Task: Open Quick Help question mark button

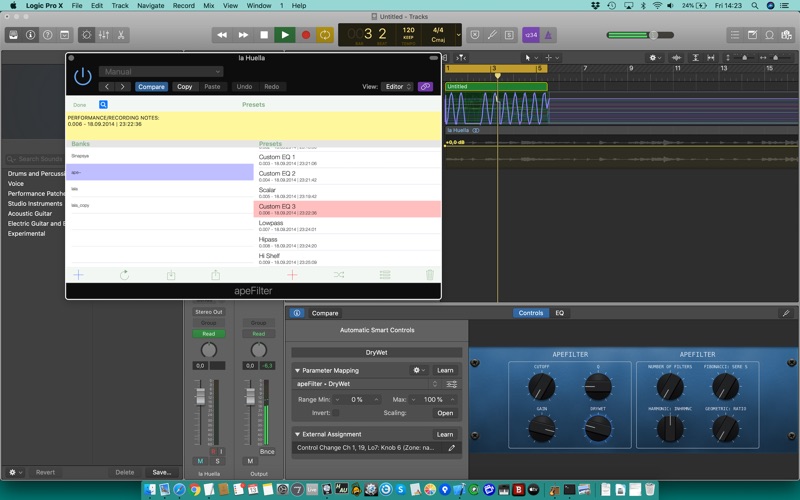Action: tap(47, 35)
